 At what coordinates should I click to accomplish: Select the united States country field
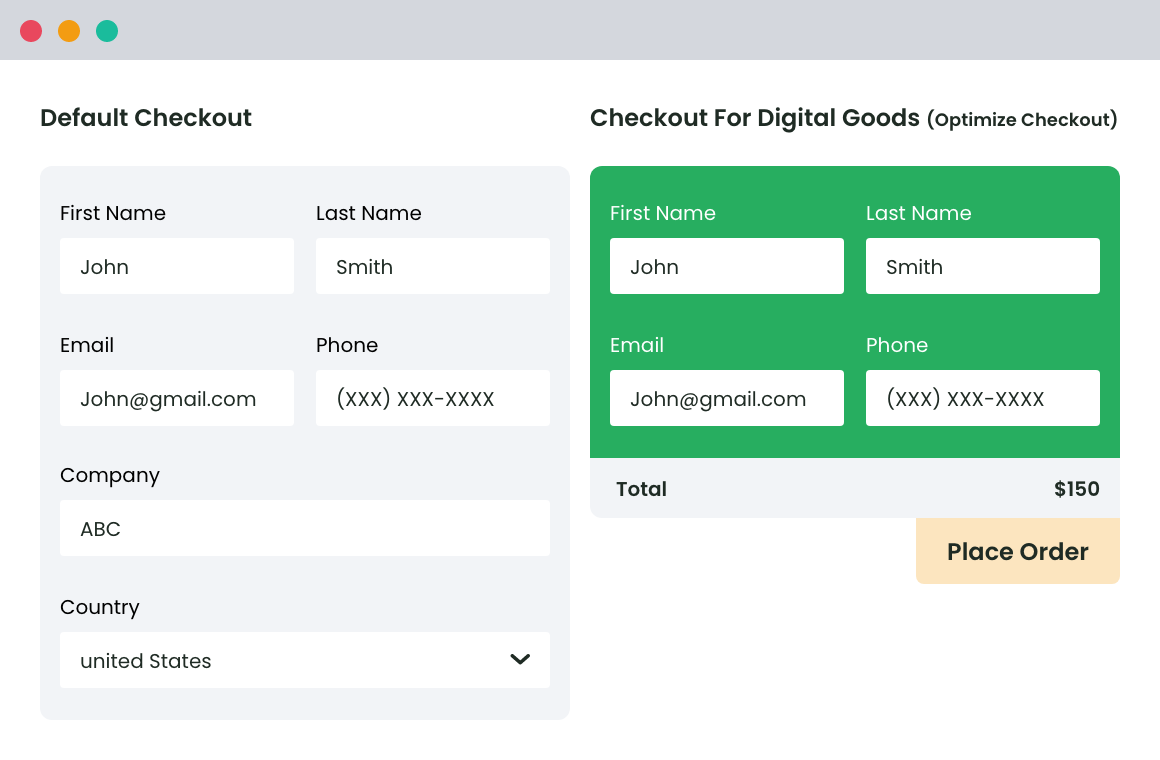(305, 659)
